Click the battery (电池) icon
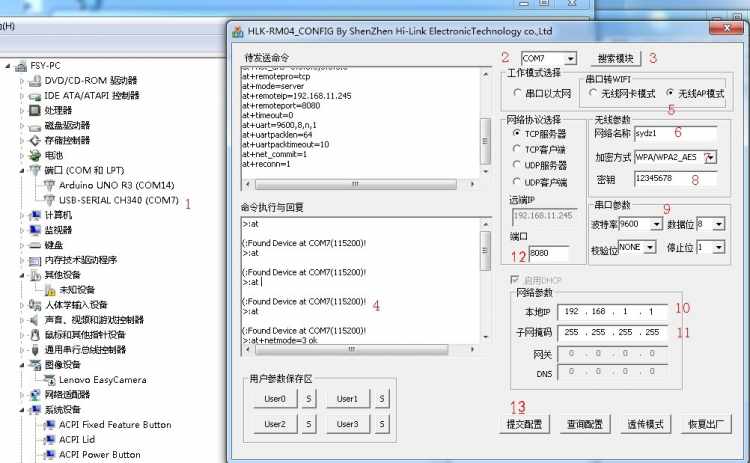 tap(35, 155)
